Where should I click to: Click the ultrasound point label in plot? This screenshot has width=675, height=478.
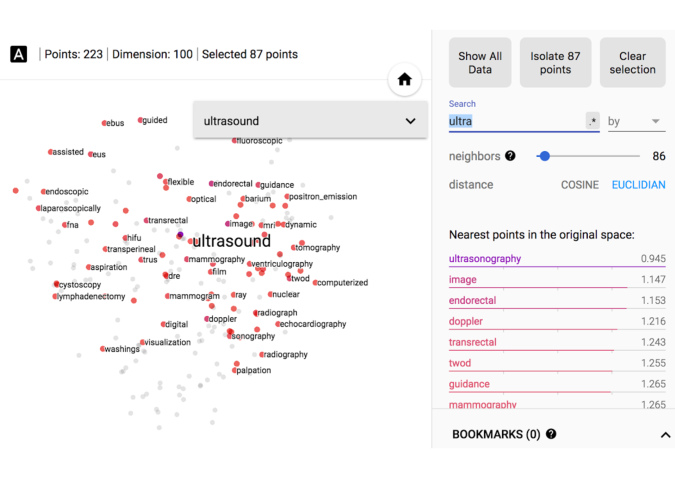pyautogui.click(x=232, y=241)
